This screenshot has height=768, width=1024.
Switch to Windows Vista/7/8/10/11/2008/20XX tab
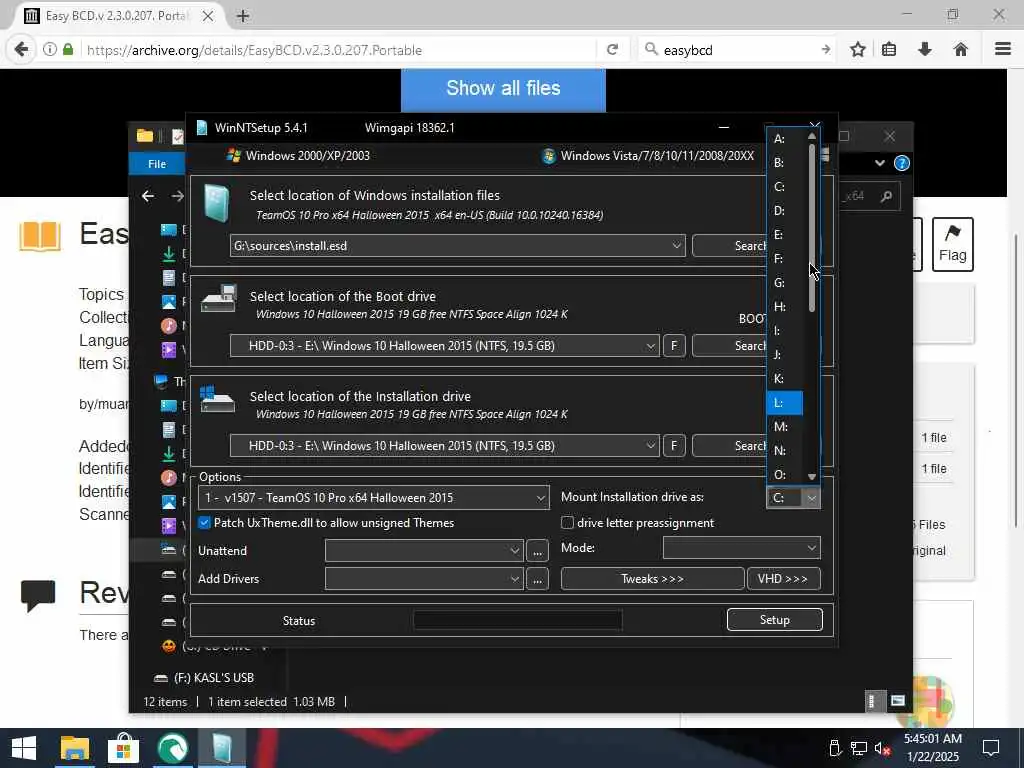click(x=648, y=155)
